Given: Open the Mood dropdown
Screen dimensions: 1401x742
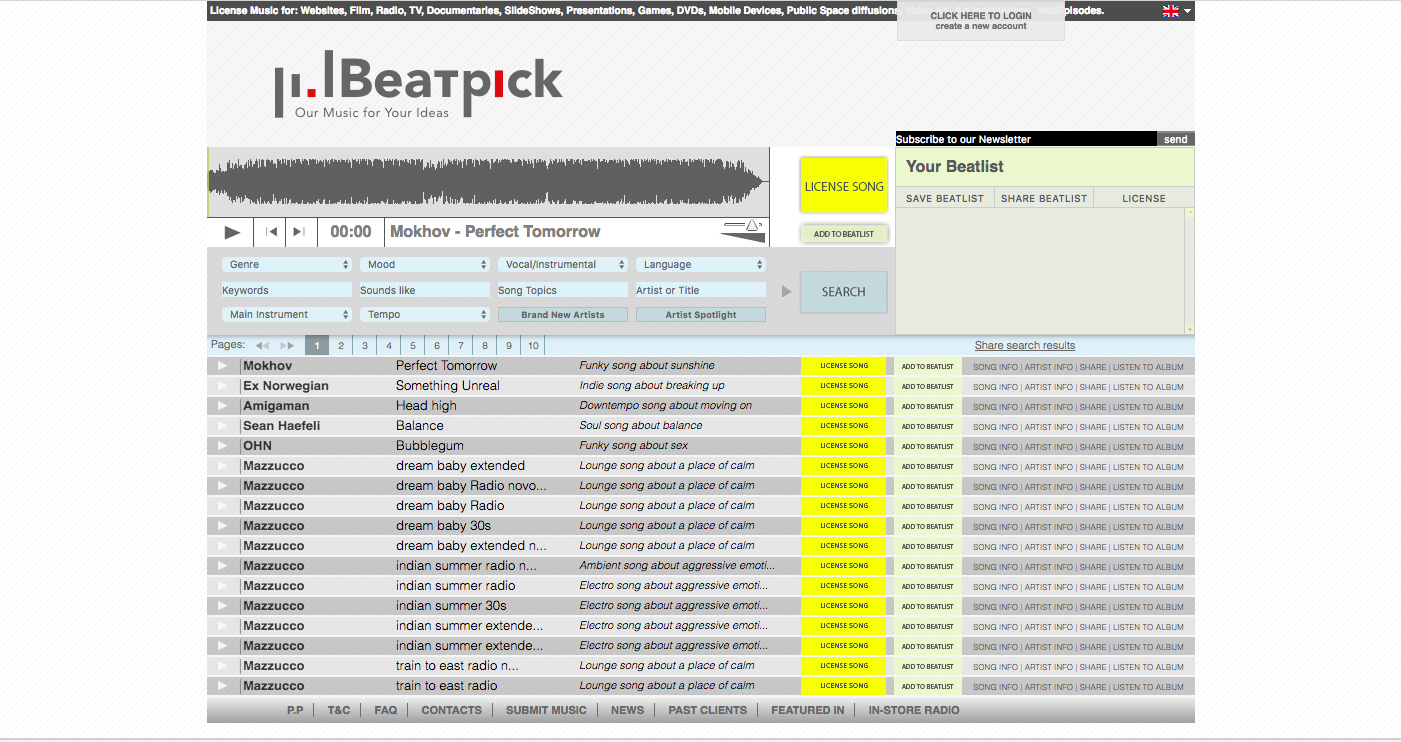Looking at the screenshot, I should 424,265.
